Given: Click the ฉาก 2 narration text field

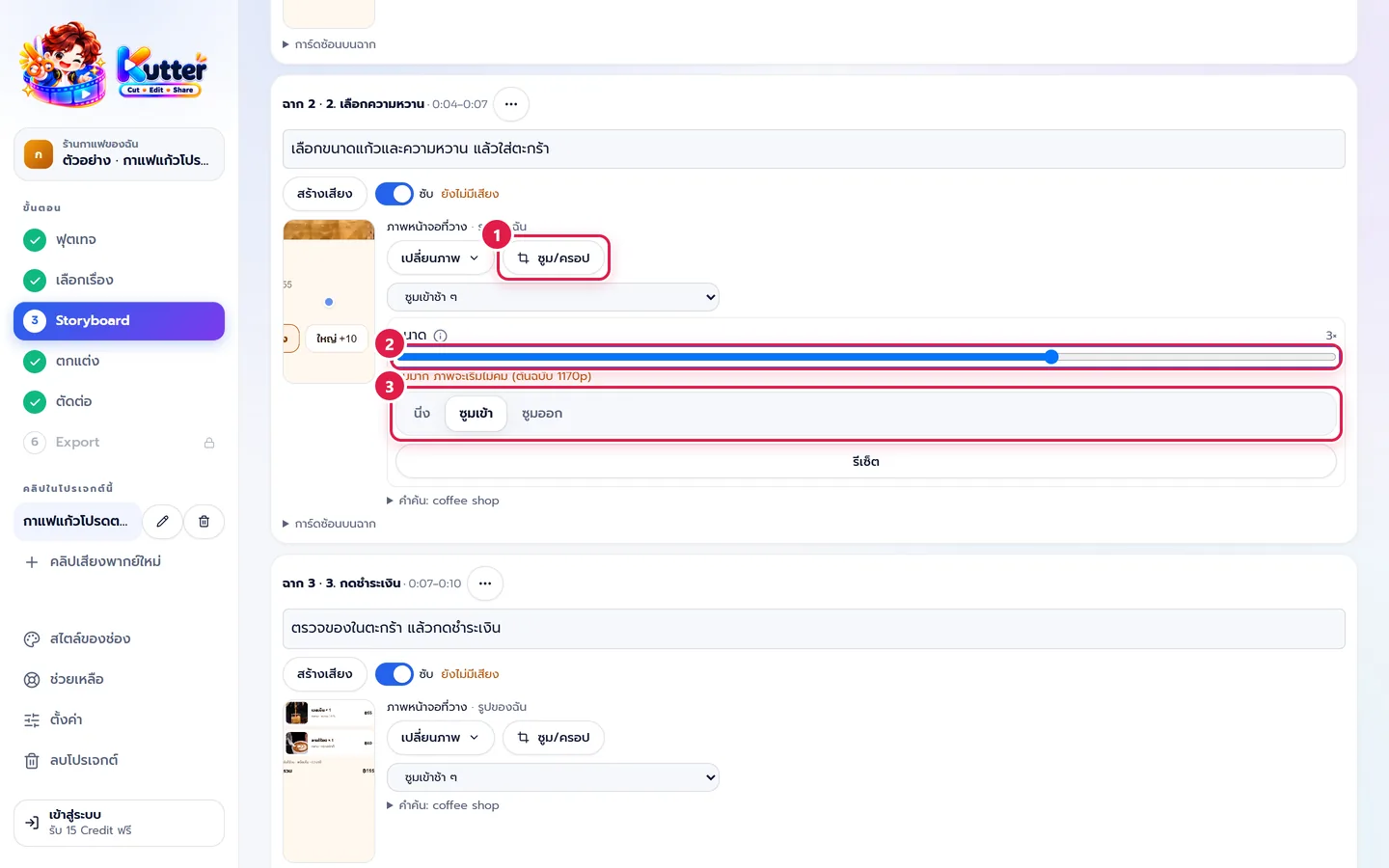Looking at the screenshot, I should pyautogui.click(x=814, y=149).
